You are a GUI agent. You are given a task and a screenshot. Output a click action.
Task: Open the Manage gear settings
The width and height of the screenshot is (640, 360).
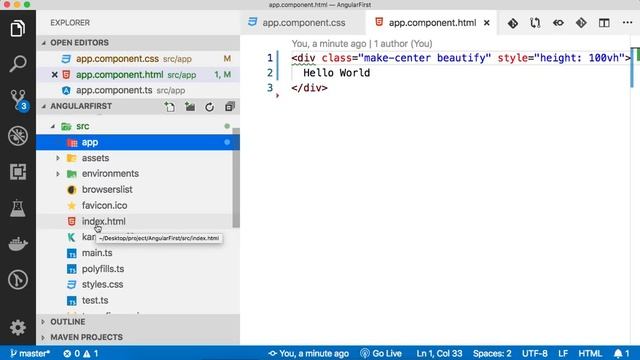(18, 327)
